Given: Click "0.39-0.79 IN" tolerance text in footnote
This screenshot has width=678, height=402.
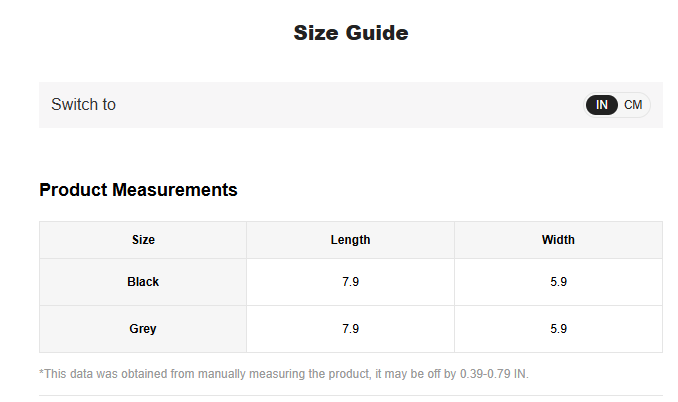Looking at the screenshot, I should click(x=493, y=373).
